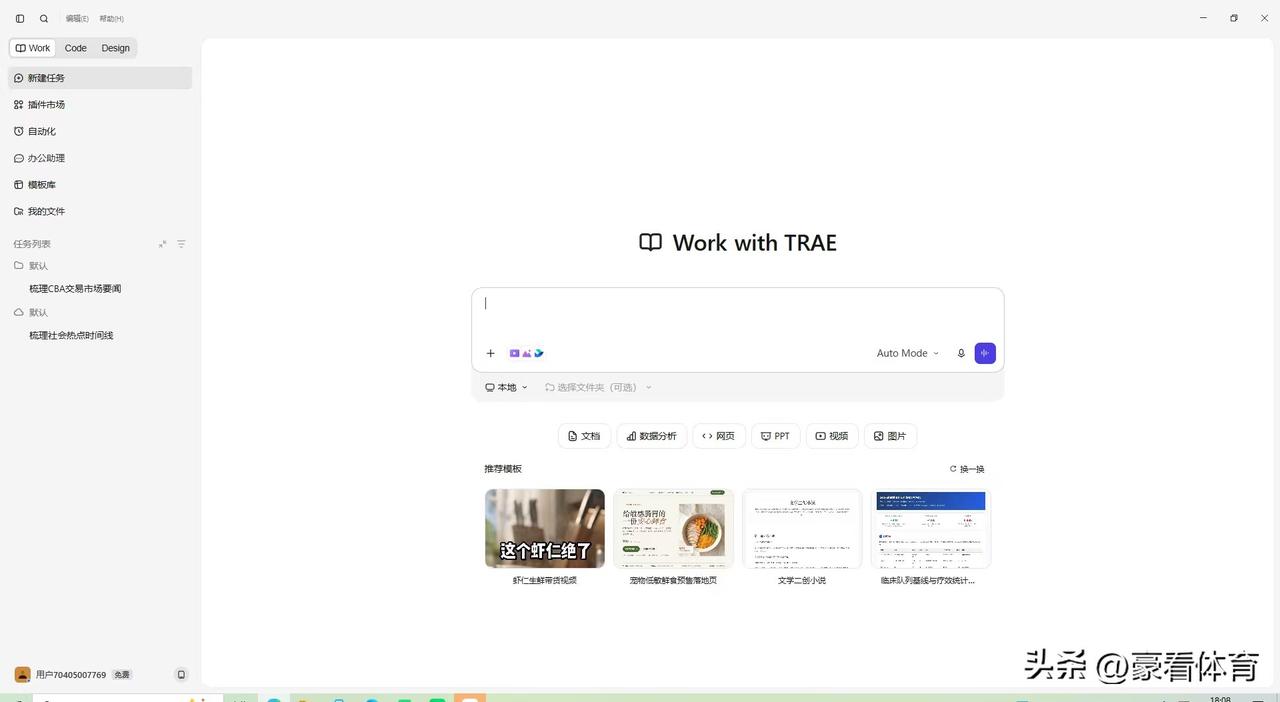
Task: Click 换一换 to refresh templates
Action: pos(967,469)
